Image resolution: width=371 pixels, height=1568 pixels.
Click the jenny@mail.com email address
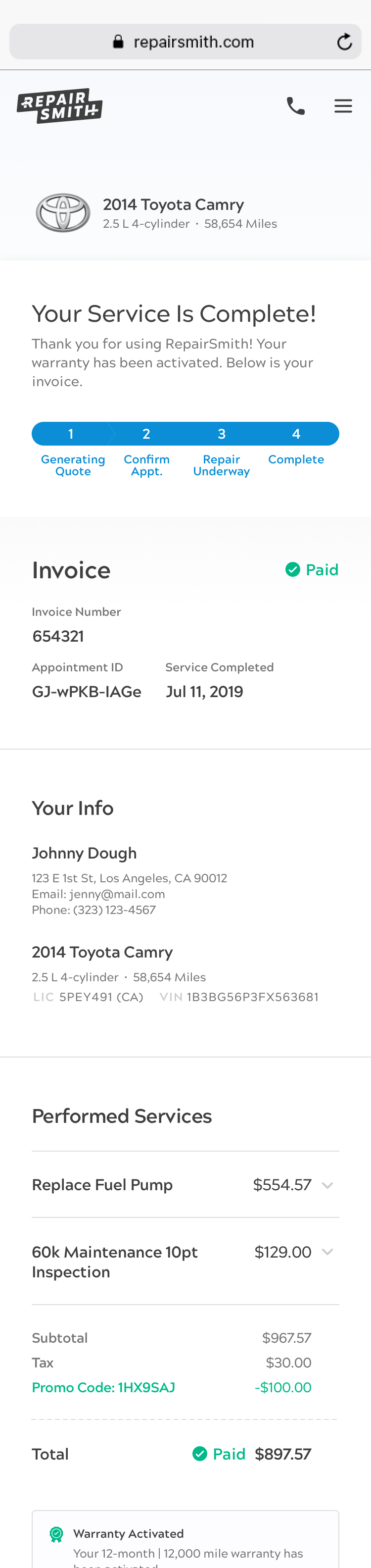(117, 894)
